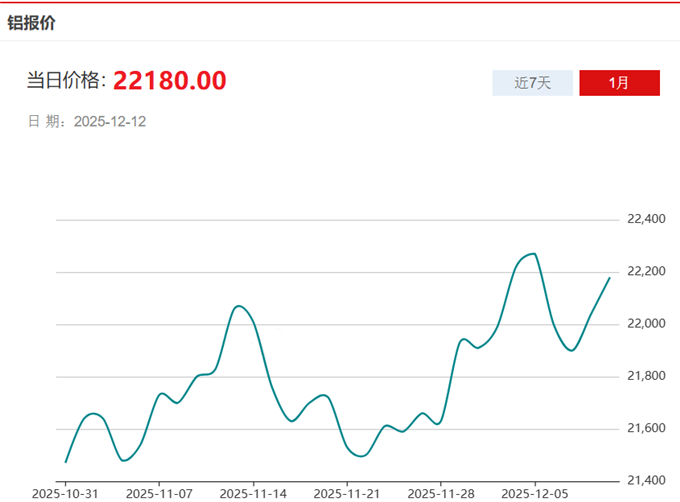Click the 21,400 y-axis label
Viewport: 680px width, 502px height.
point(646,481)
